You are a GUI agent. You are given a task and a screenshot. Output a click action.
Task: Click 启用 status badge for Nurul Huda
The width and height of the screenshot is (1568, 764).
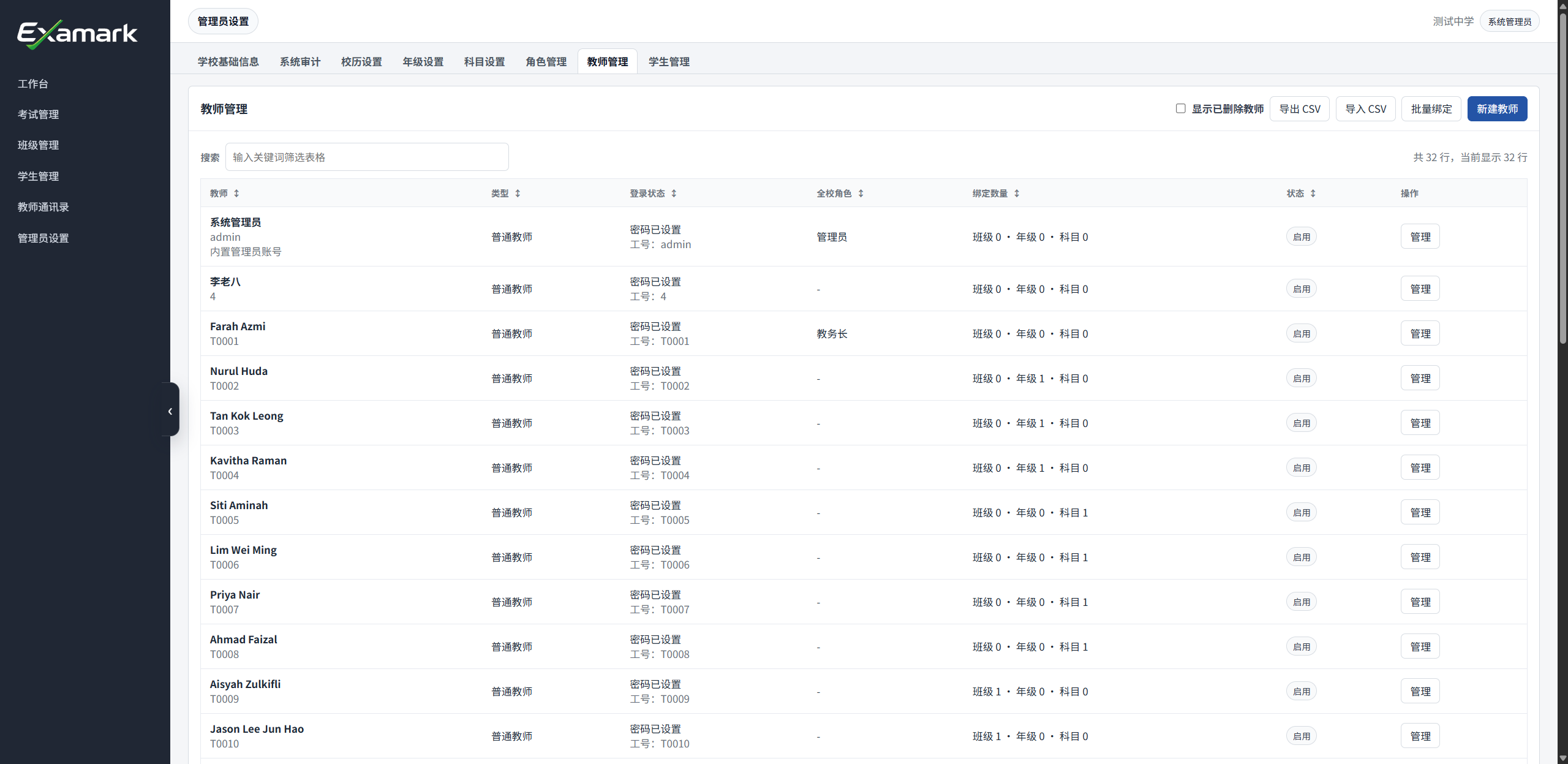pyautogui.click(x=1302, y=379)
